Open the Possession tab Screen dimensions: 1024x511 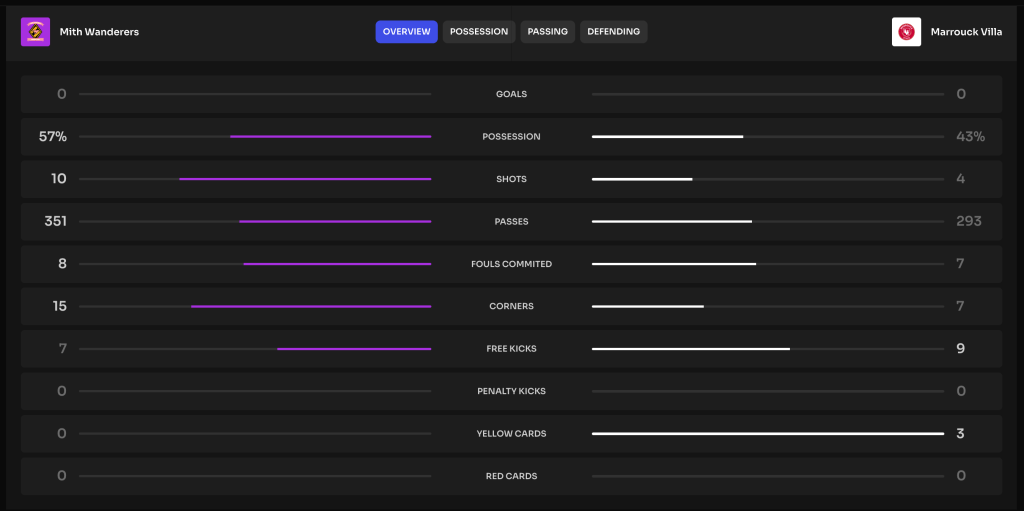point(479,32)
